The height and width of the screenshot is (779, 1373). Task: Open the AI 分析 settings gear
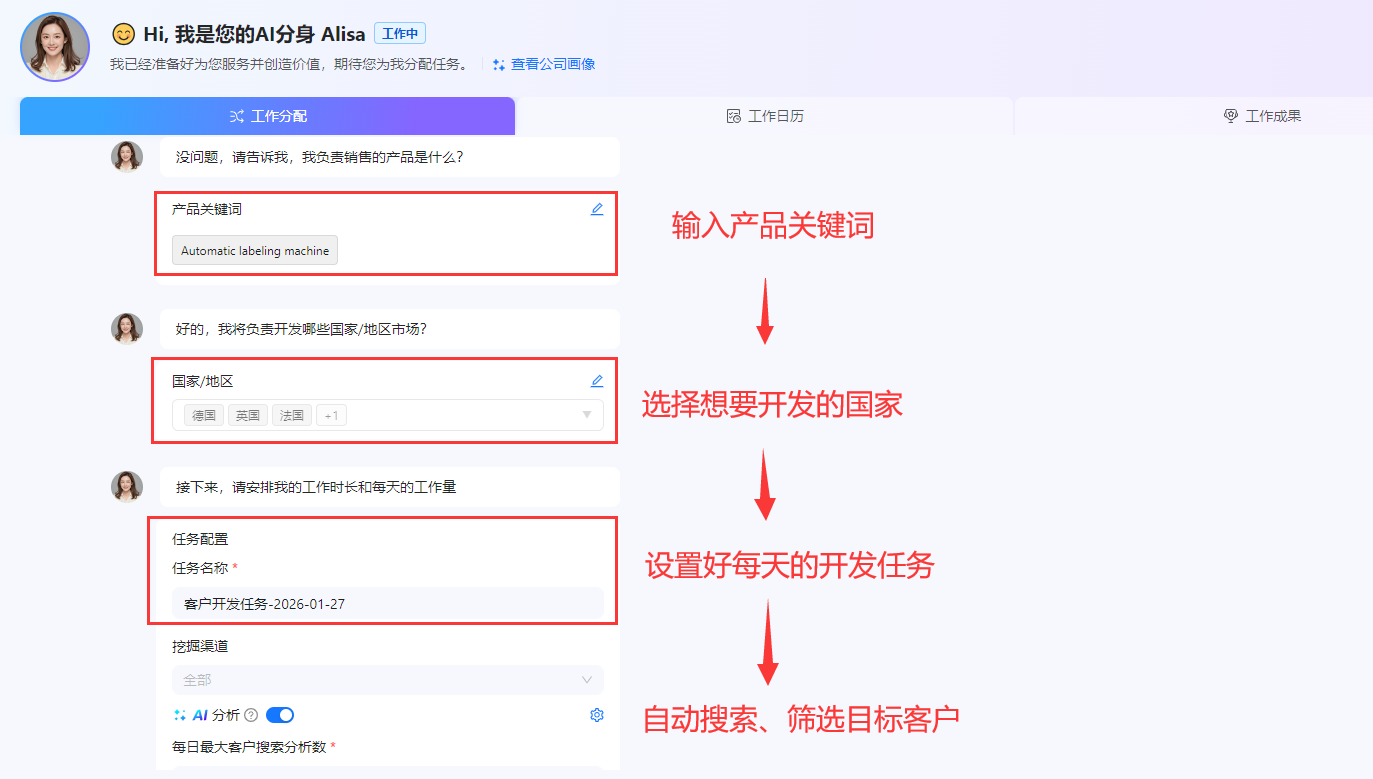(x=597, y=715)
